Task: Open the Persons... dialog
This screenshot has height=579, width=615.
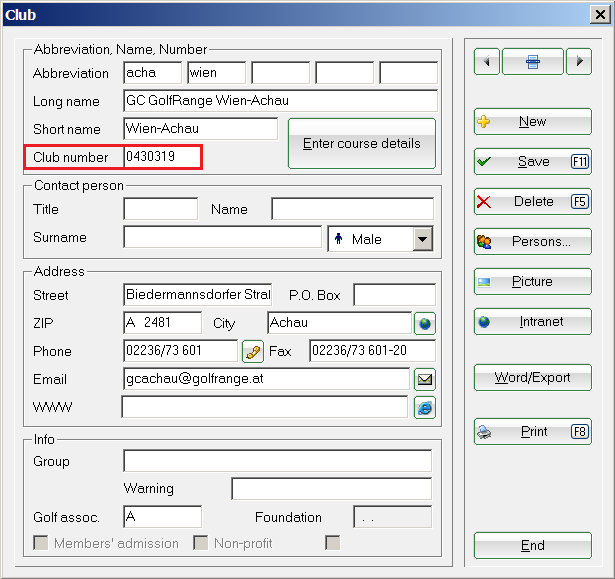Action: point(533,242)
